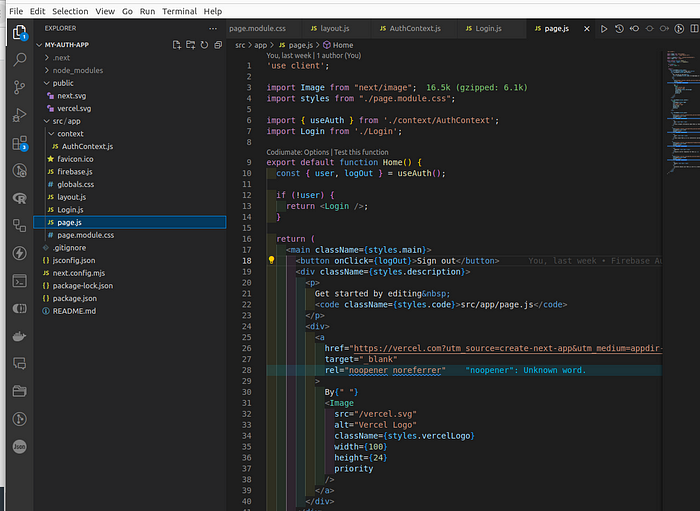The width and height of the screenshot is (700, 511).
Task: Open the Thunder Client lightning icon
Action: [20, 253]
